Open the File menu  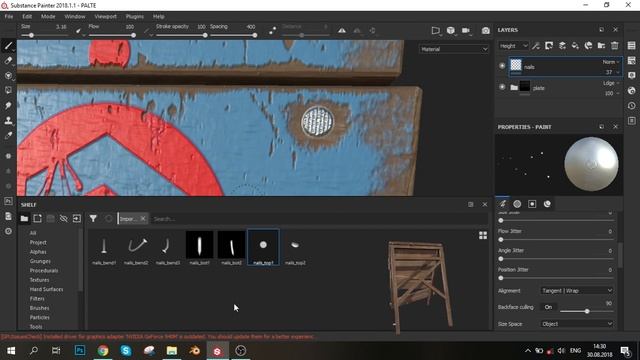(x=9, y=17)
